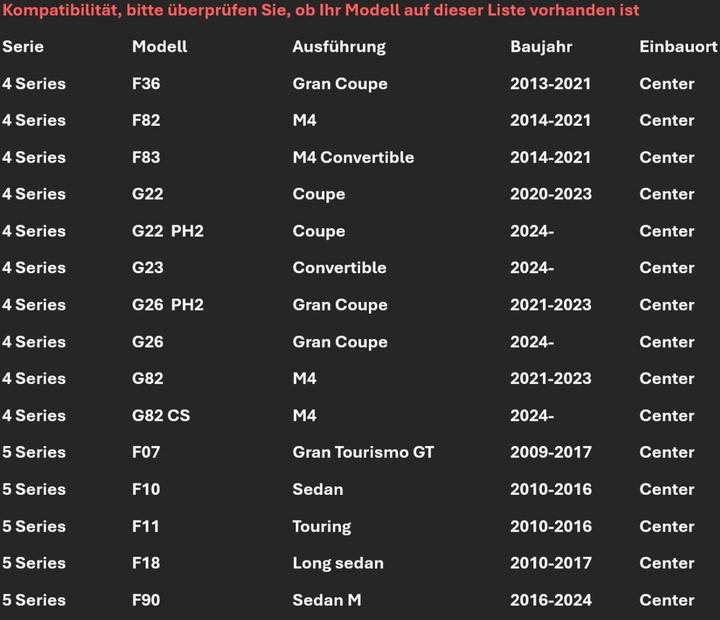Click the Long sedan cell

pos(338,564)
